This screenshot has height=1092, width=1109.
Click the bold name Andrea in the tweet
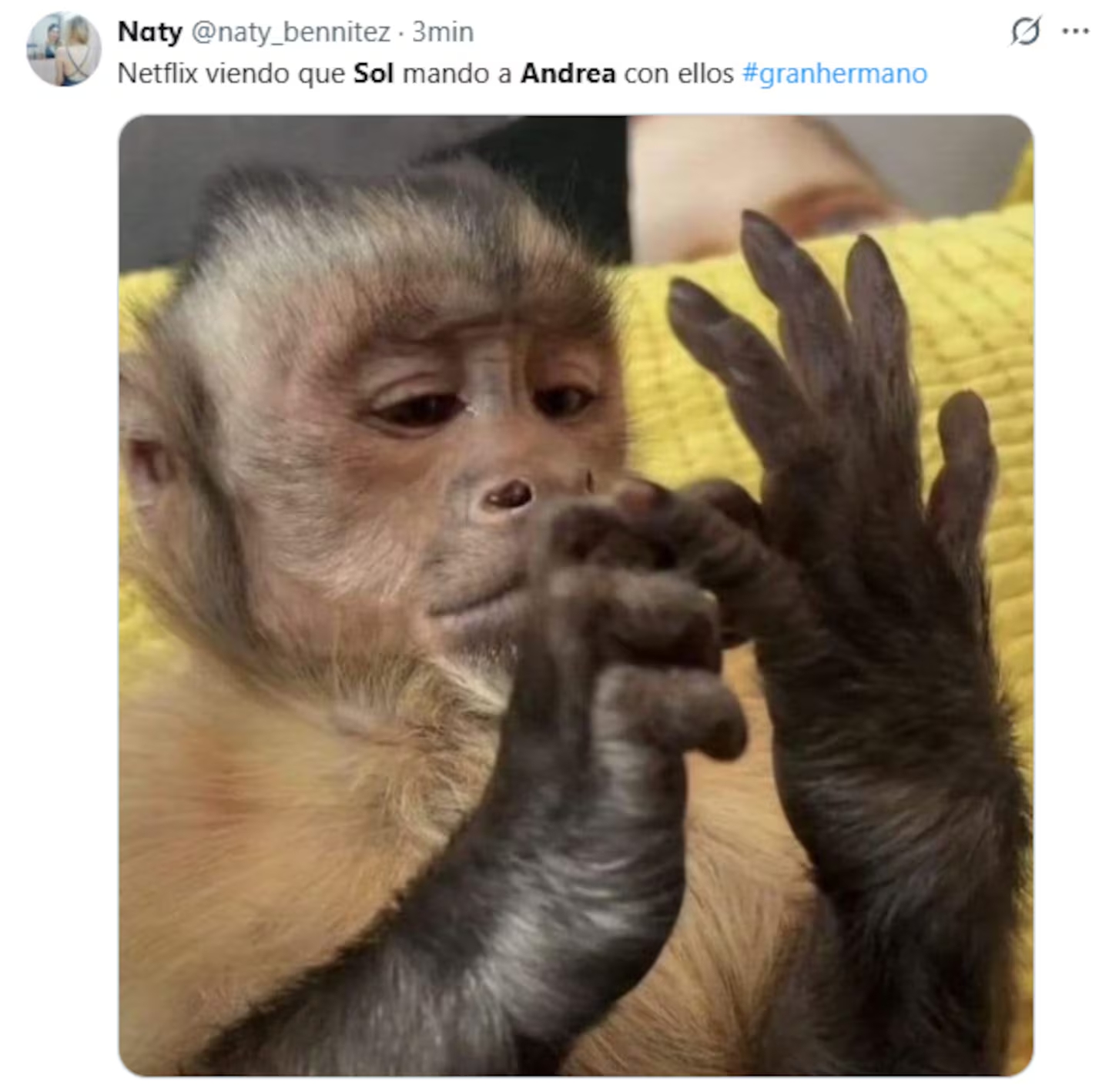[x=568, y=74]
